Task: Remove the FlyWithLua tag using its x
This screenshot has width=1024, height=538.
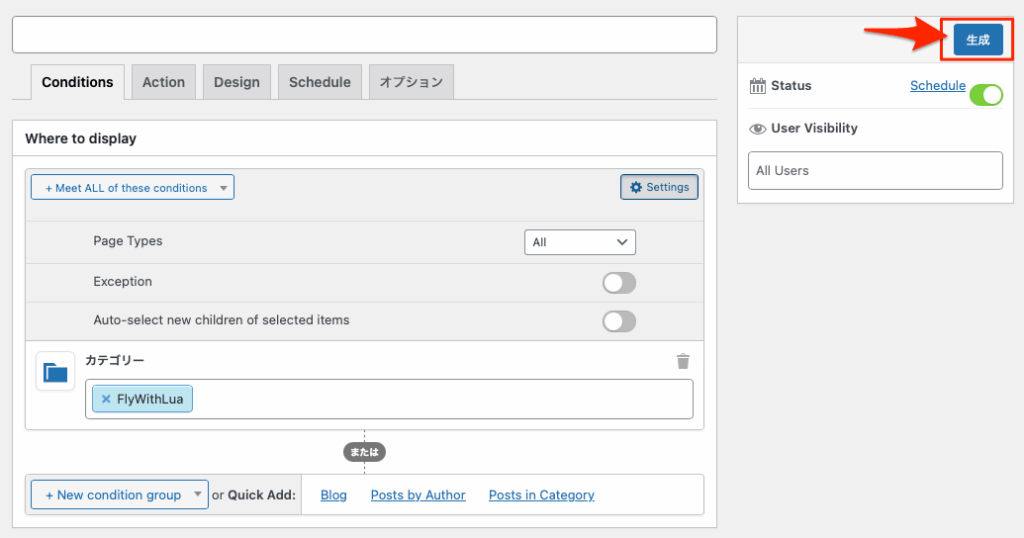Action: click(106, 399)
